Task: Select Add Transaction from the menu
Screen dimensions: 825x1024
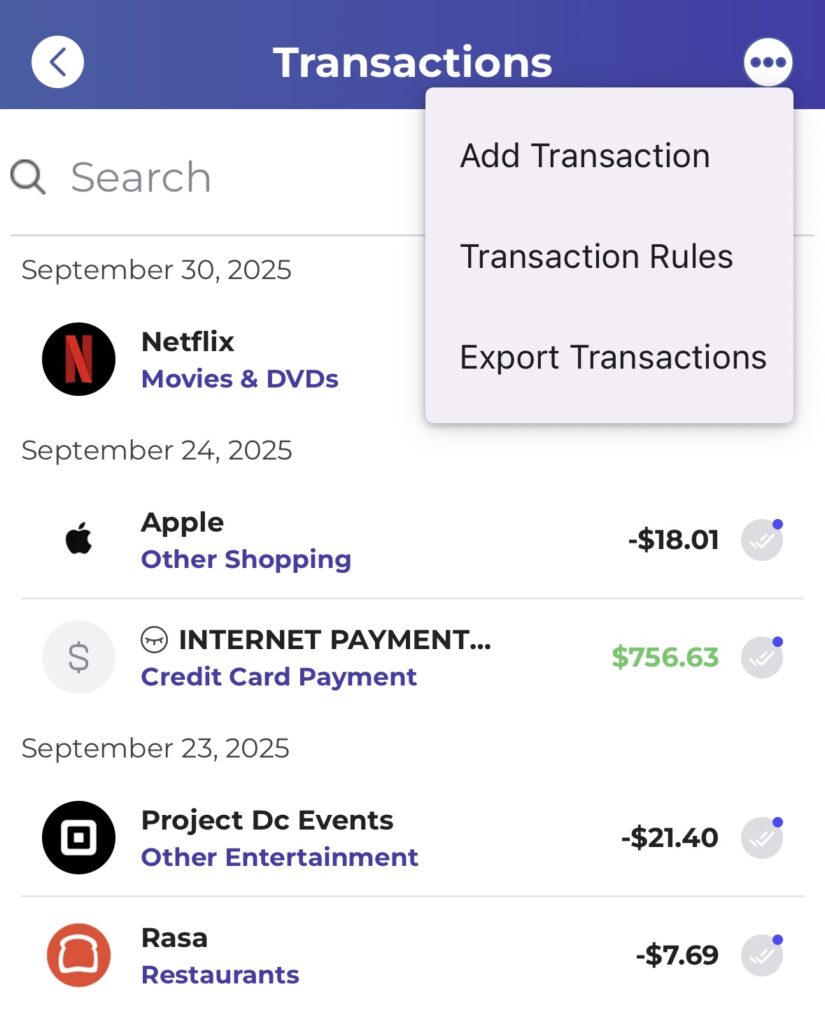Action: pos(585,156)
